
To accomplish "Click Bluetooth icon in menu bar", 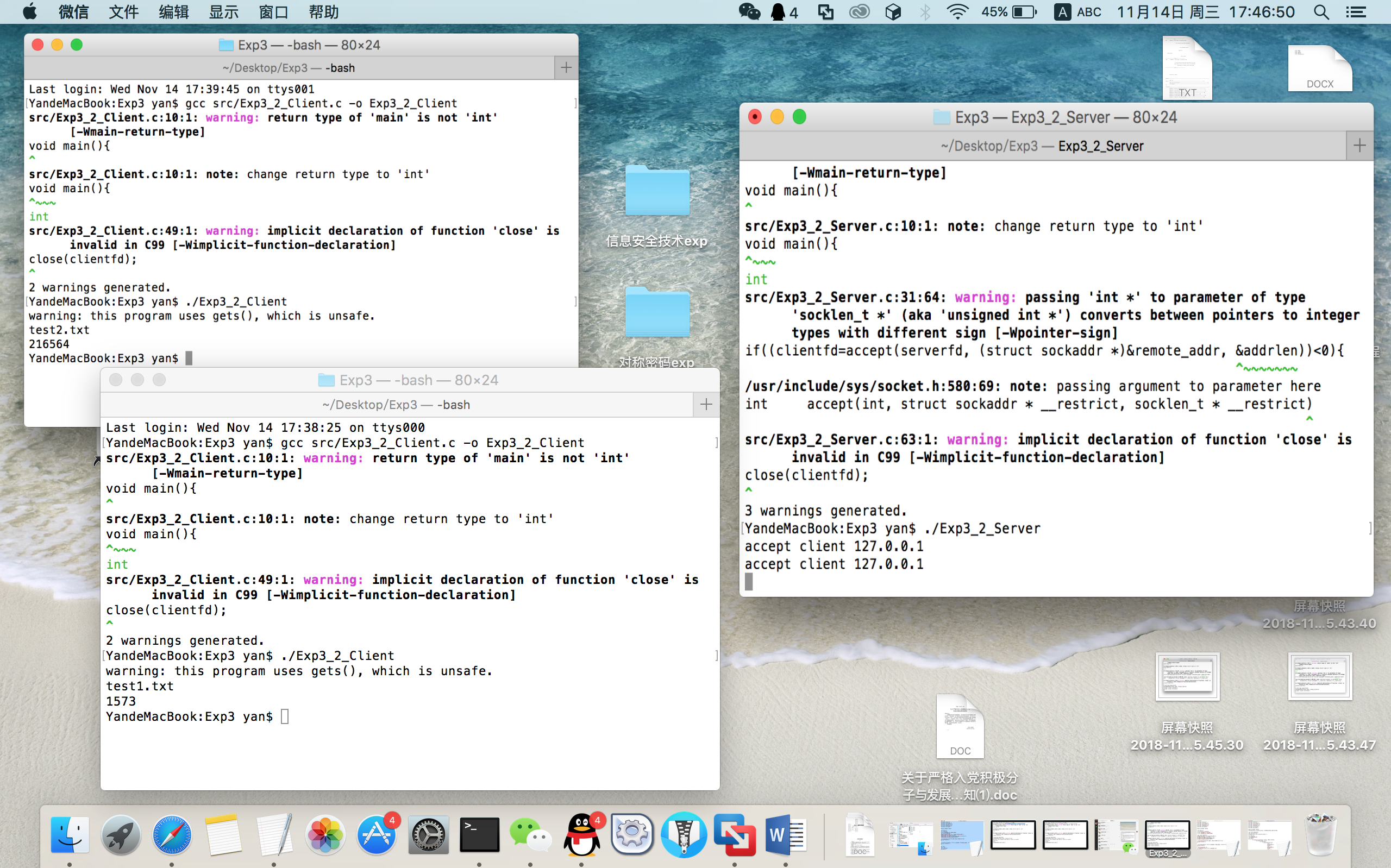I will [925, 11].
